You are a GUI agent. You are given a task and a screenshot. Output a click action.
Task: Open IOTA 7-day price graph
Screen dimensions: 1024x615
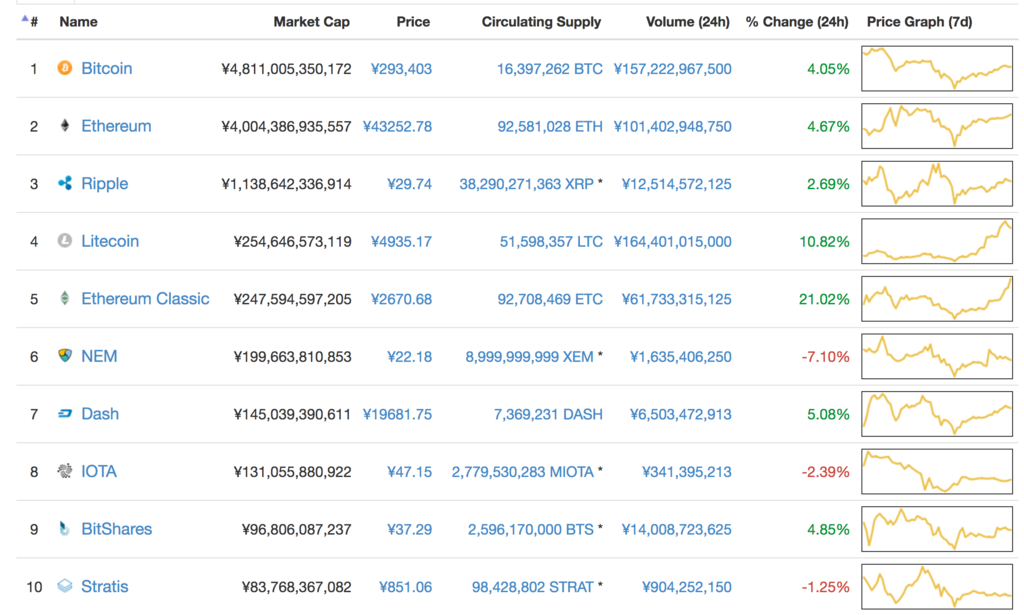tap(937, 471)
